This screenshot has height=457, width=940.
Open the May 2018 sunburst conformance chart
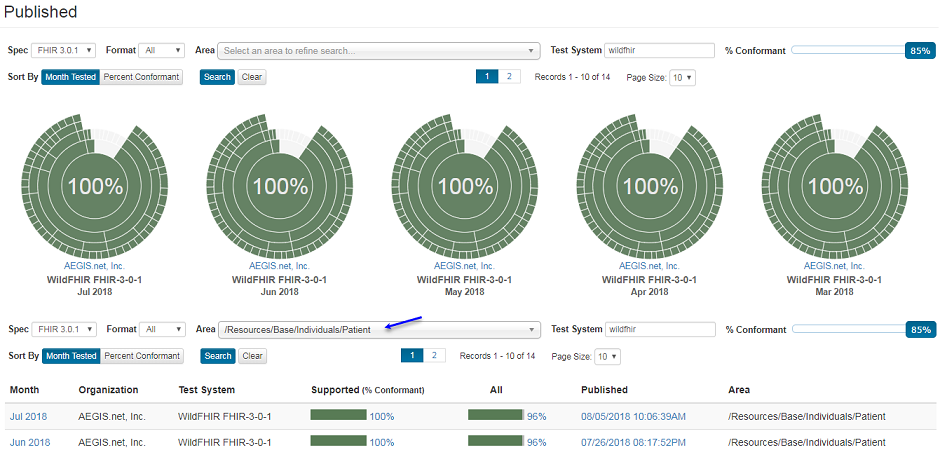tap(465, 186)
